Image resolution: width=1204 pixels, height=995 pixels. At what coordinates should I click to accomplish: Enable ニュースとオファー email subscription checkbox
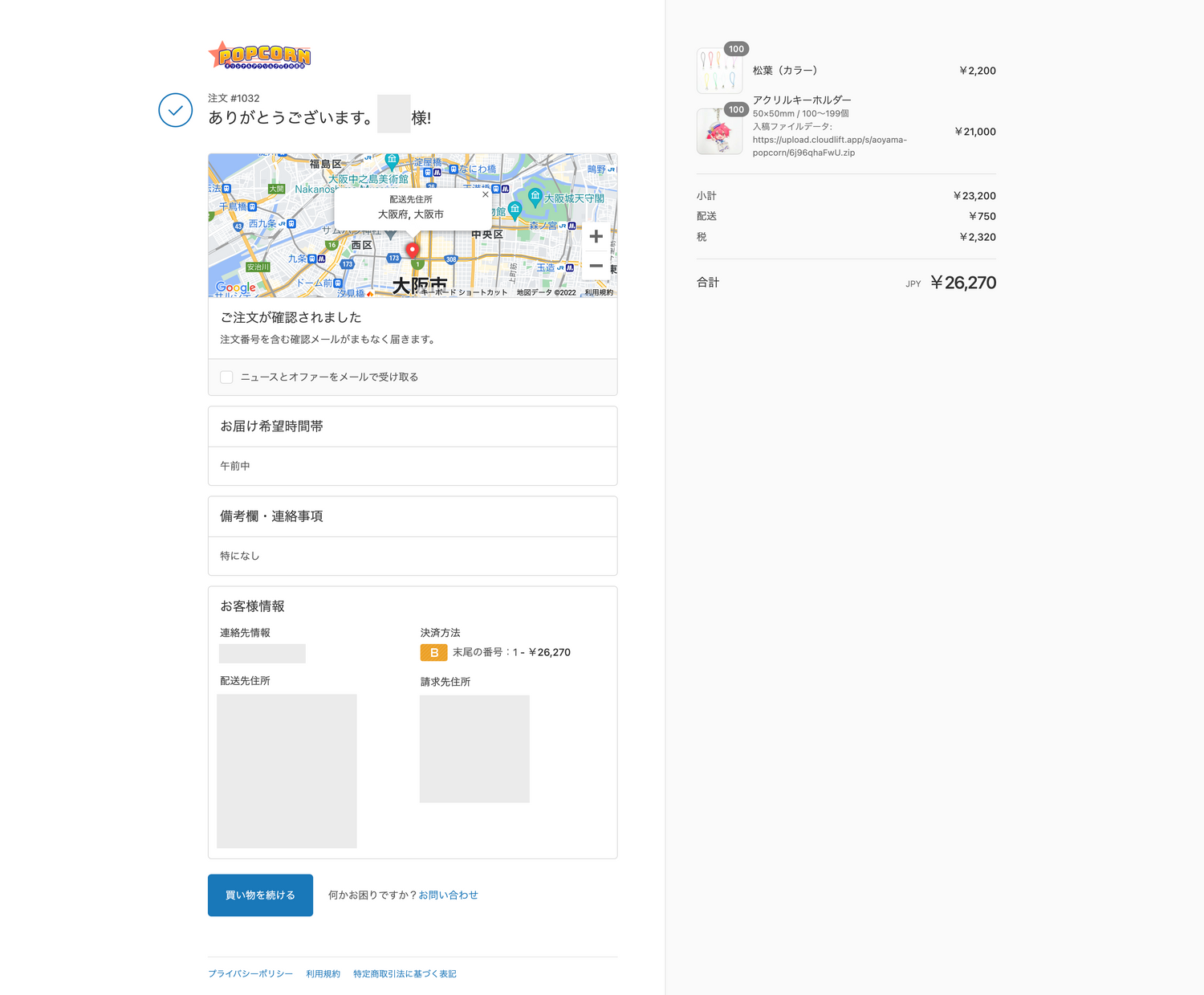point(226,377)
